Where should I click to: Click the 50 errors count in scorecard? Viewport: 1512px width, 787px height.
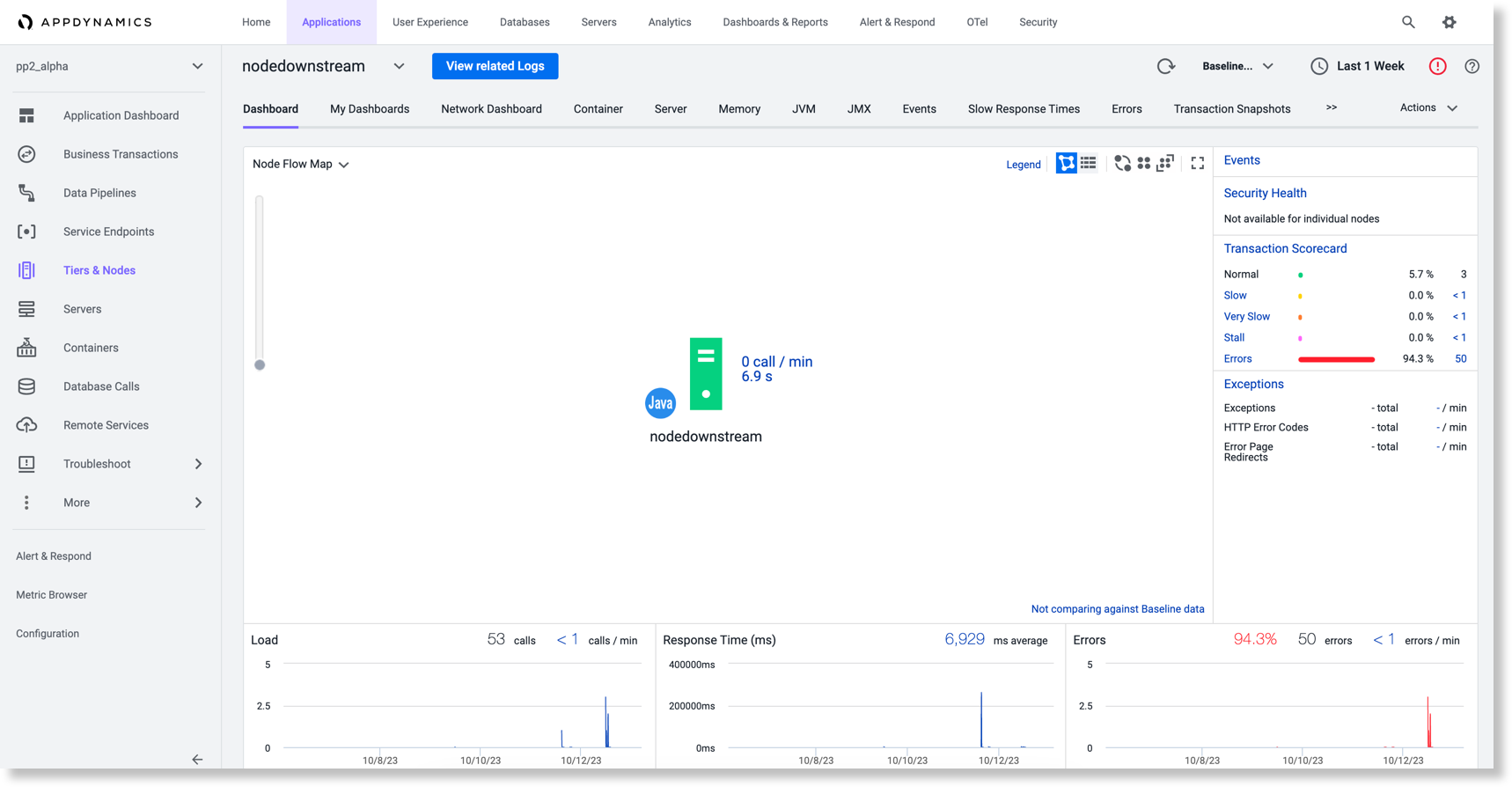pyautogui.click(x=1460, y=358)
